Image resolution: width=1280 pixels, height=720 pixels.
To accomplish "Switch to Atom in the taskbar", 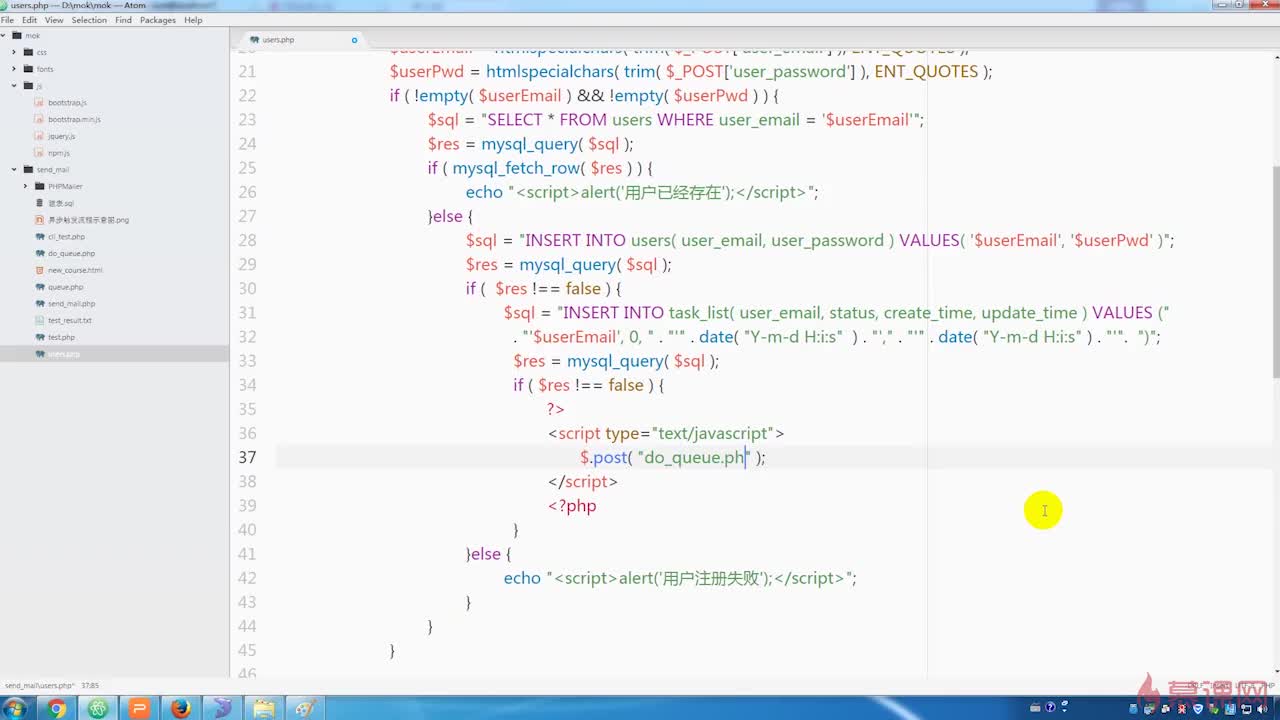I will tap(98, 708).
